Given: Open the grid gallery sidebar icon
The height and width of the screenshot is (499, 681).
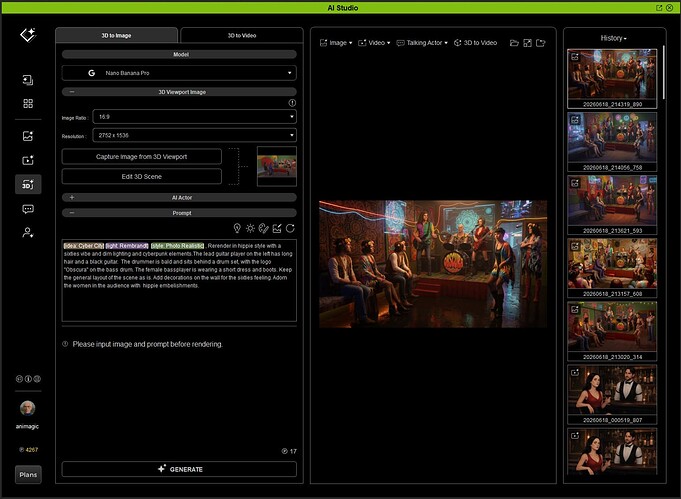Looking at the screenshot, I should pyautogui.click(x=28, y=103).
